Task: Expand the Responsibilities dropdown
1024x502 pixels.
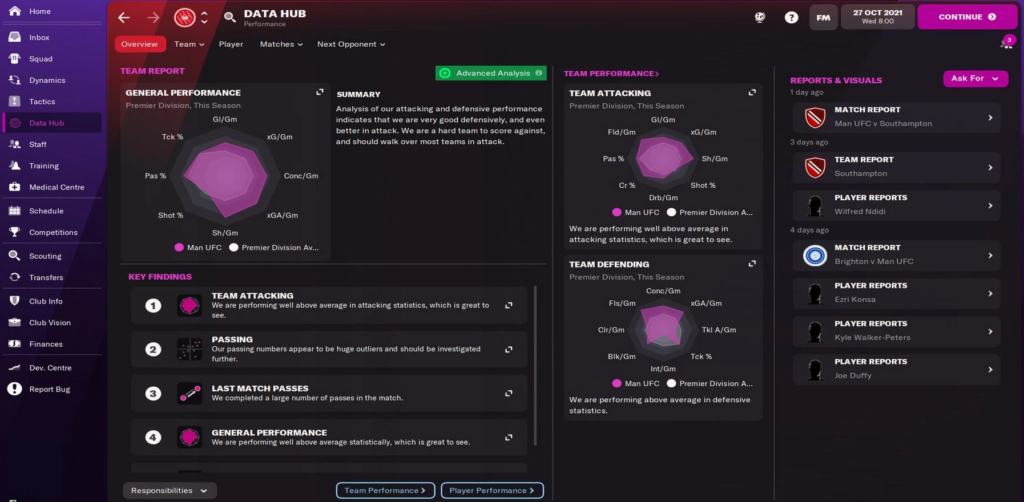Action: pyautogui.click(x=170, y=490)
